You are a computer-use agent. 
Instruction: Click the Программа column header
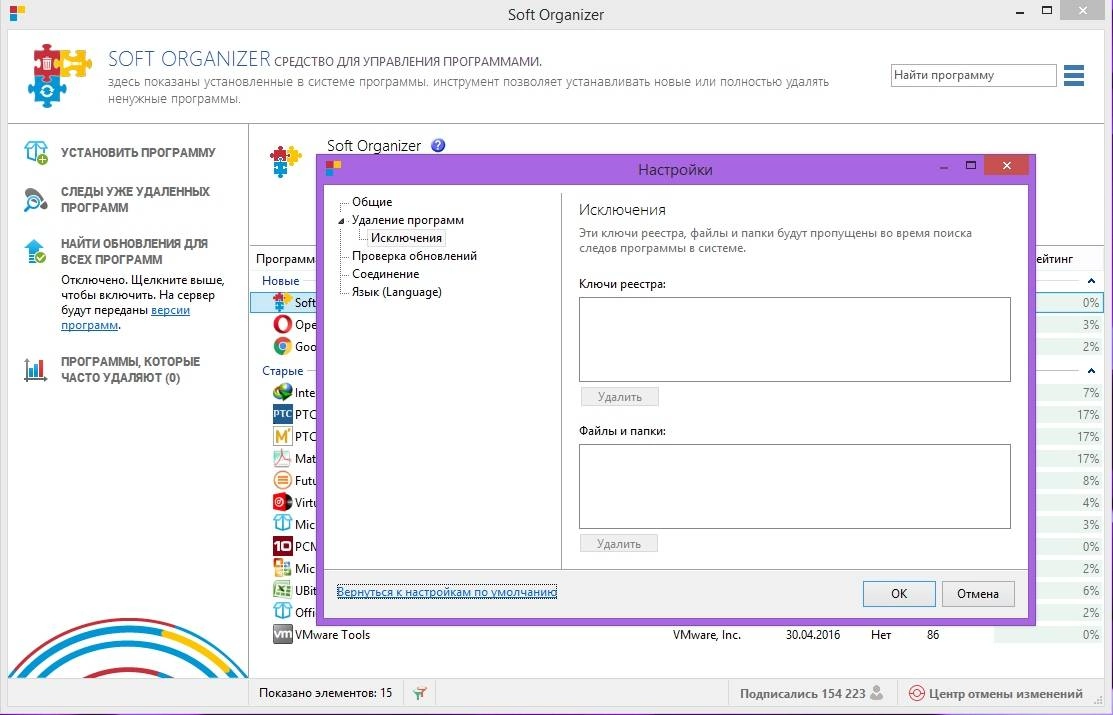pos(286,259)
